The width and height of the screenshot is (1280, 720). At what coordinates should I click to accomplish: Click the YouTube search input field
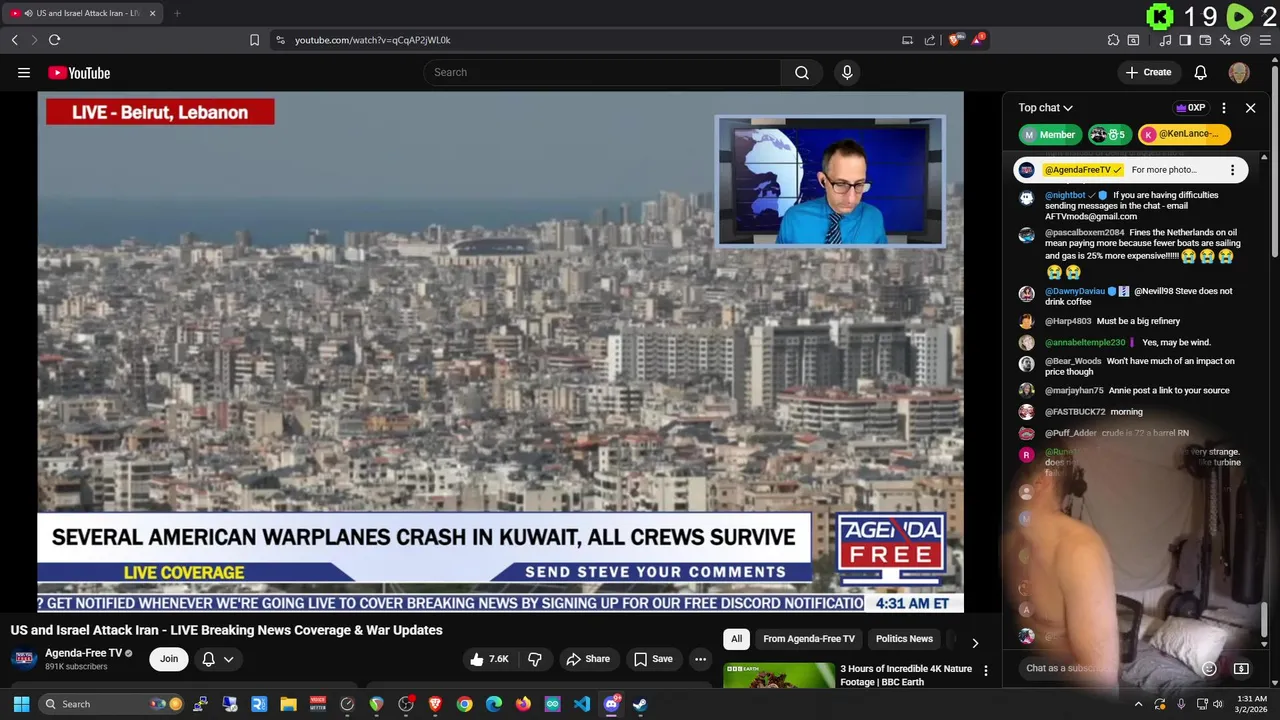[602, 72]
